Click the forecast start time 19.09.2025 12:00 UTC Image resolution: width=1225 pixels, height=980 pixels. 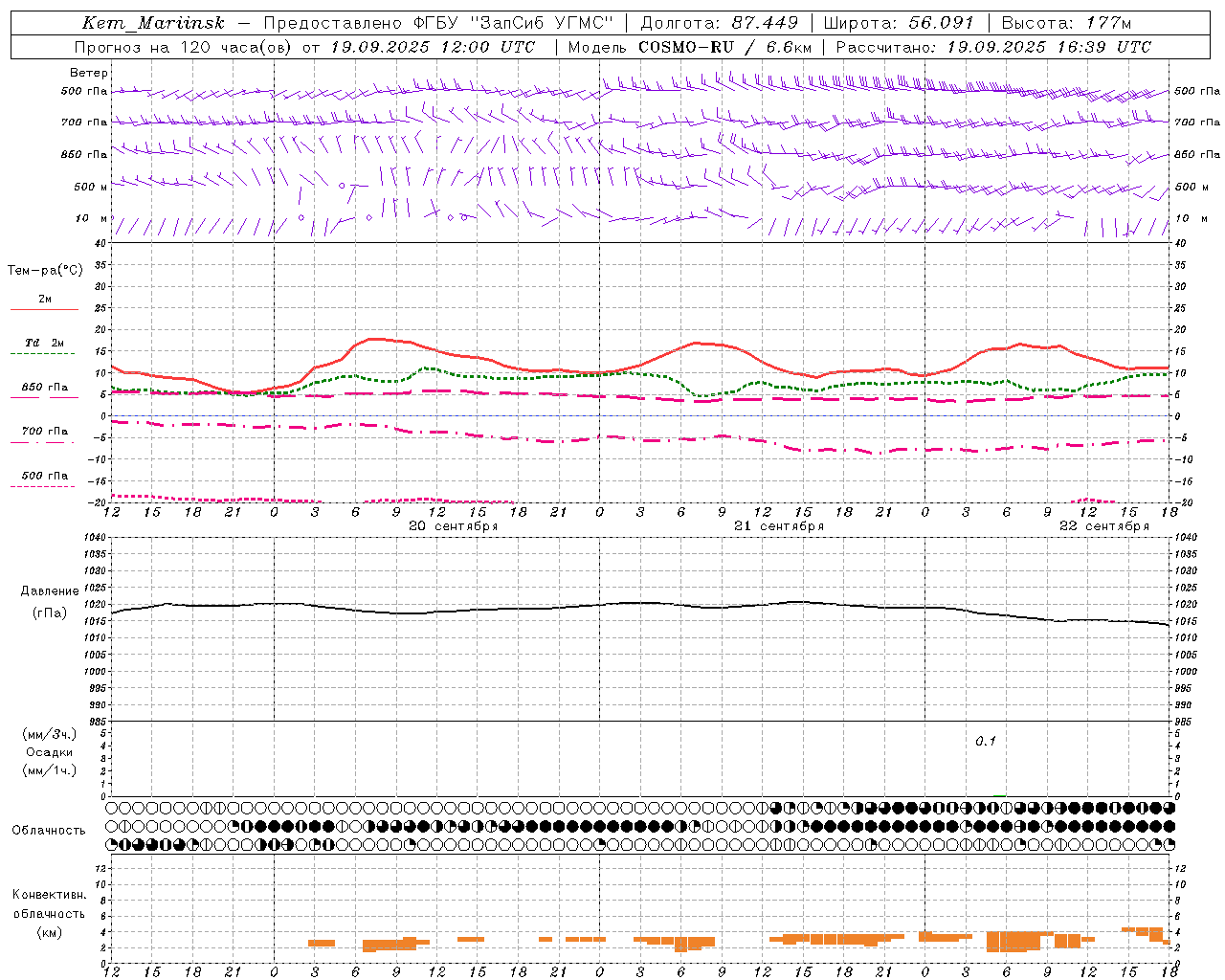432,47
